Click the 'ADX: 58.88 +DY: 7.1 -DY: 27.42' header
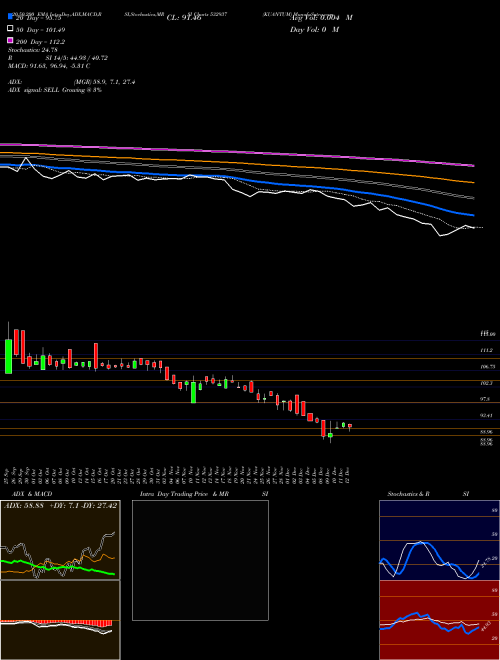Viewport: 500px width, 660px height. (60, 505)
